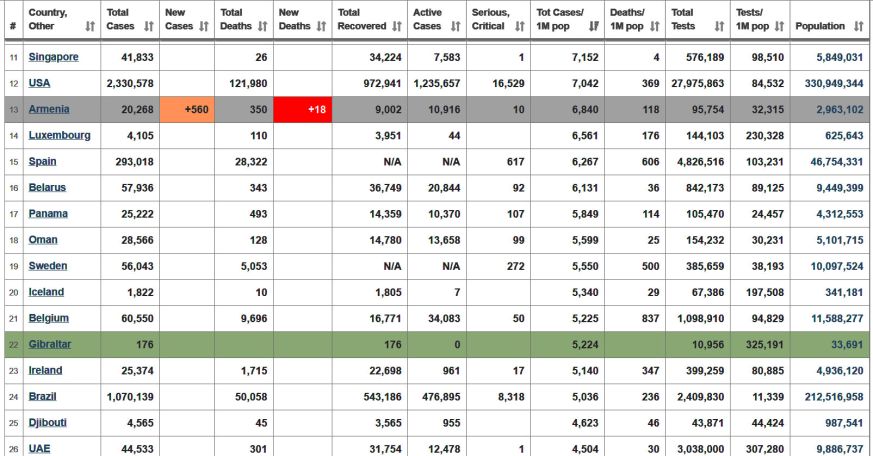This screenshot has width=873, height=456.
Task: Sort by New Deaths arrow icon
Action: [x=321, y=26]
